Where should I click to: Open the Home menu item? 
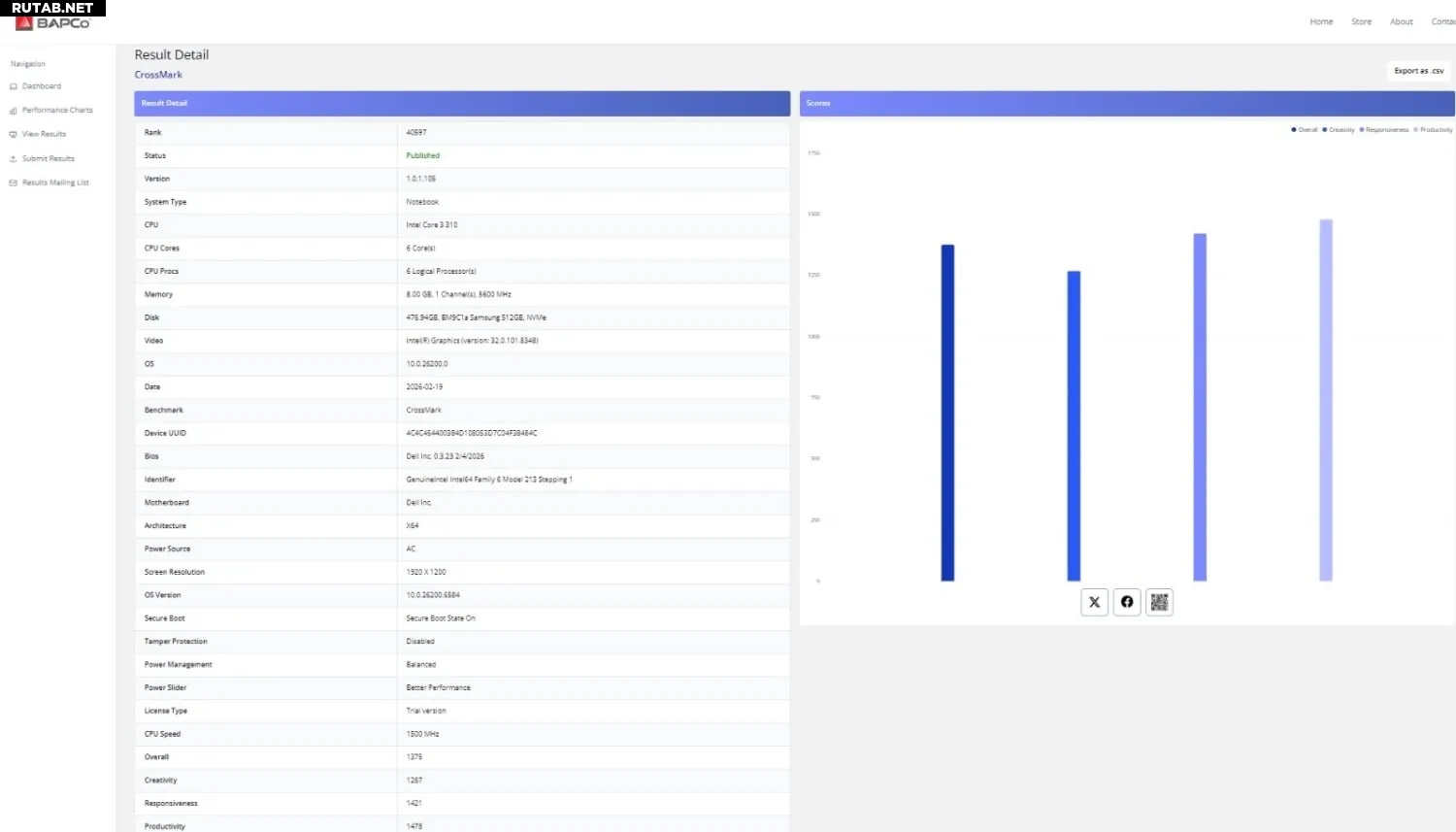(1321, 21)
